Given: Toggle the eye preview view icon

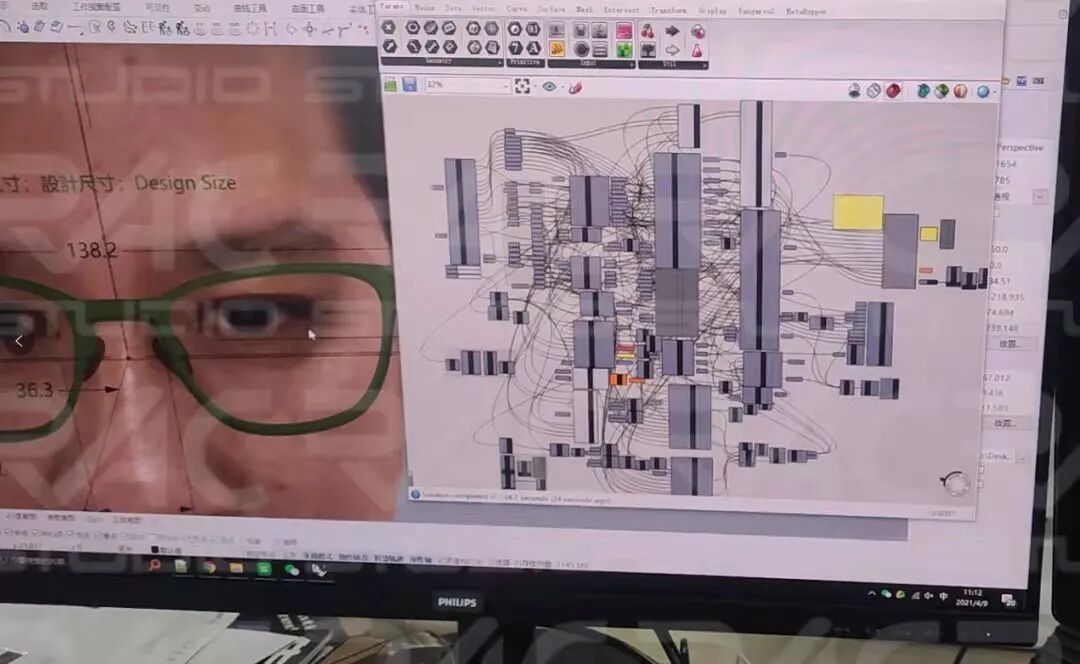Looking at the screenshot, I should click(549, 86).
